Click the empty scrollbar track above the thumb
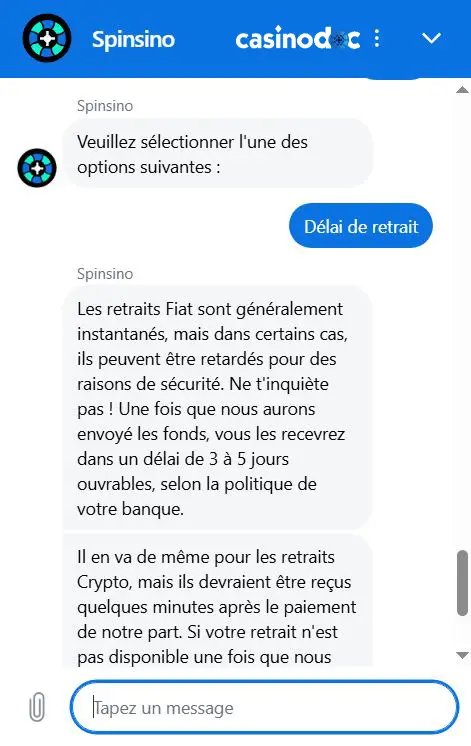The width and height of the screenshot is (471, 746). 462,322
